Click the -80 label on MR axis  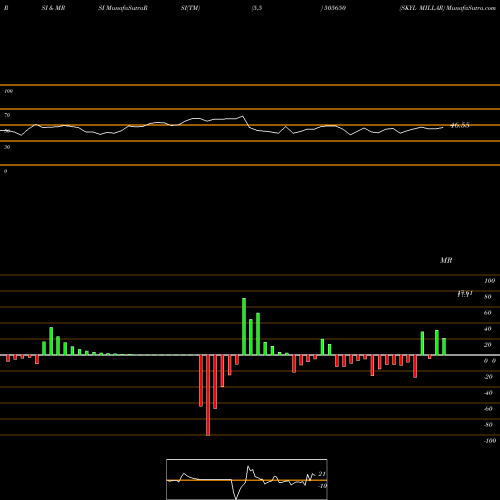tap(488, 425)
